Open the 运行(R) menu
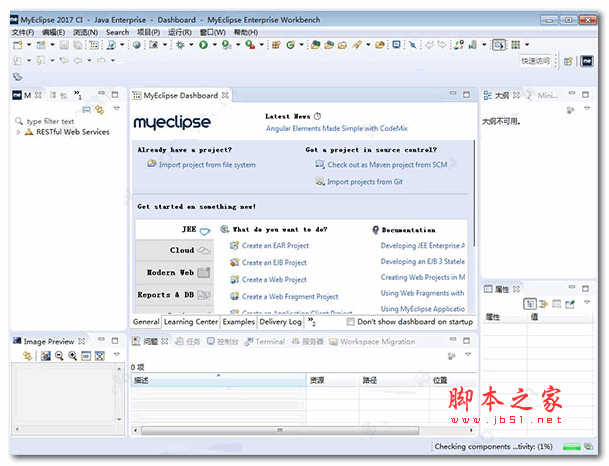Image resolution: width=609 pixels, height=466 pixels. 179,32
